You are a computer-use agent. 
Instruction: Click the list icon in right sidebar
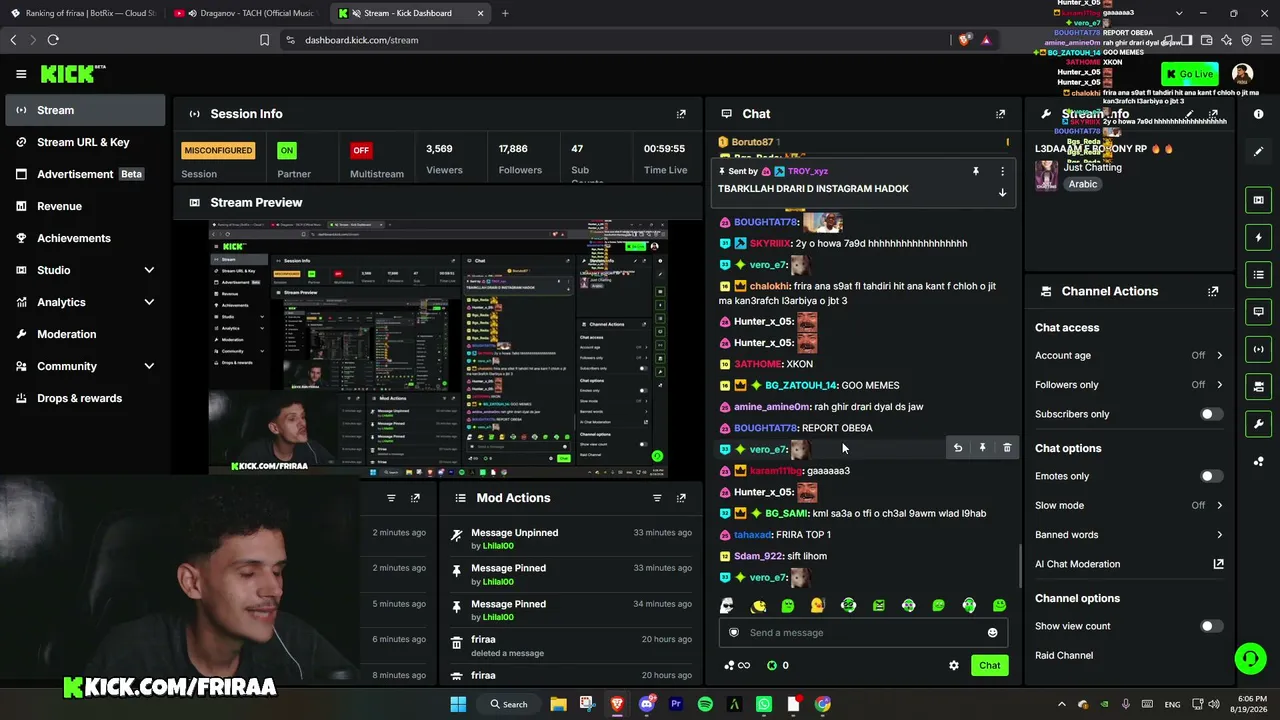(1259, 275)
